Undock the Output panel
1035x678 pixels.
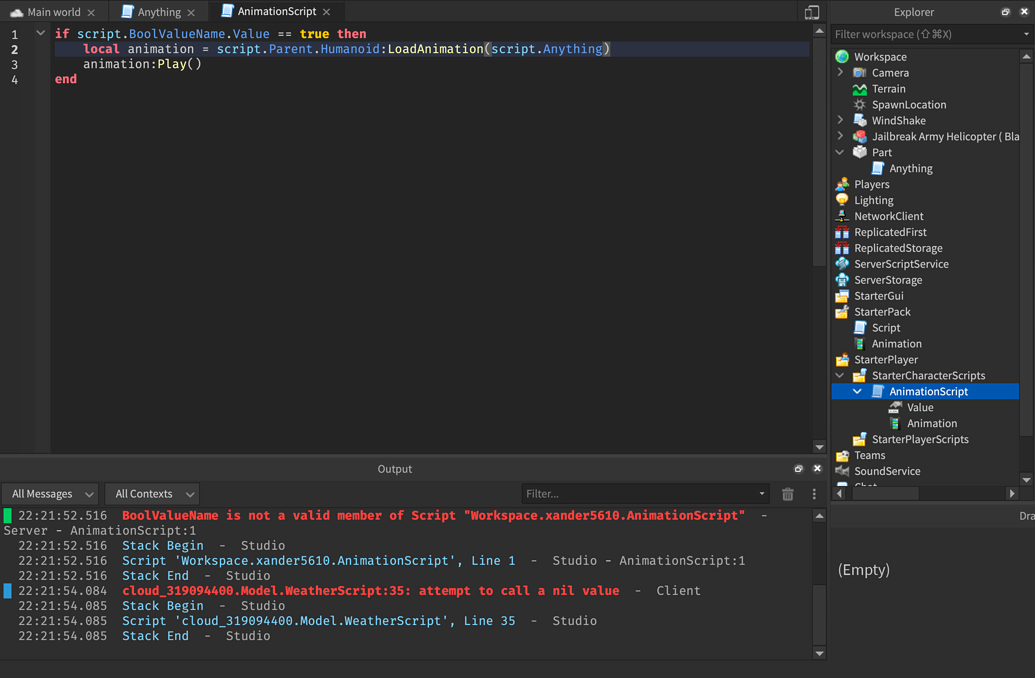[x=799, y=469]
